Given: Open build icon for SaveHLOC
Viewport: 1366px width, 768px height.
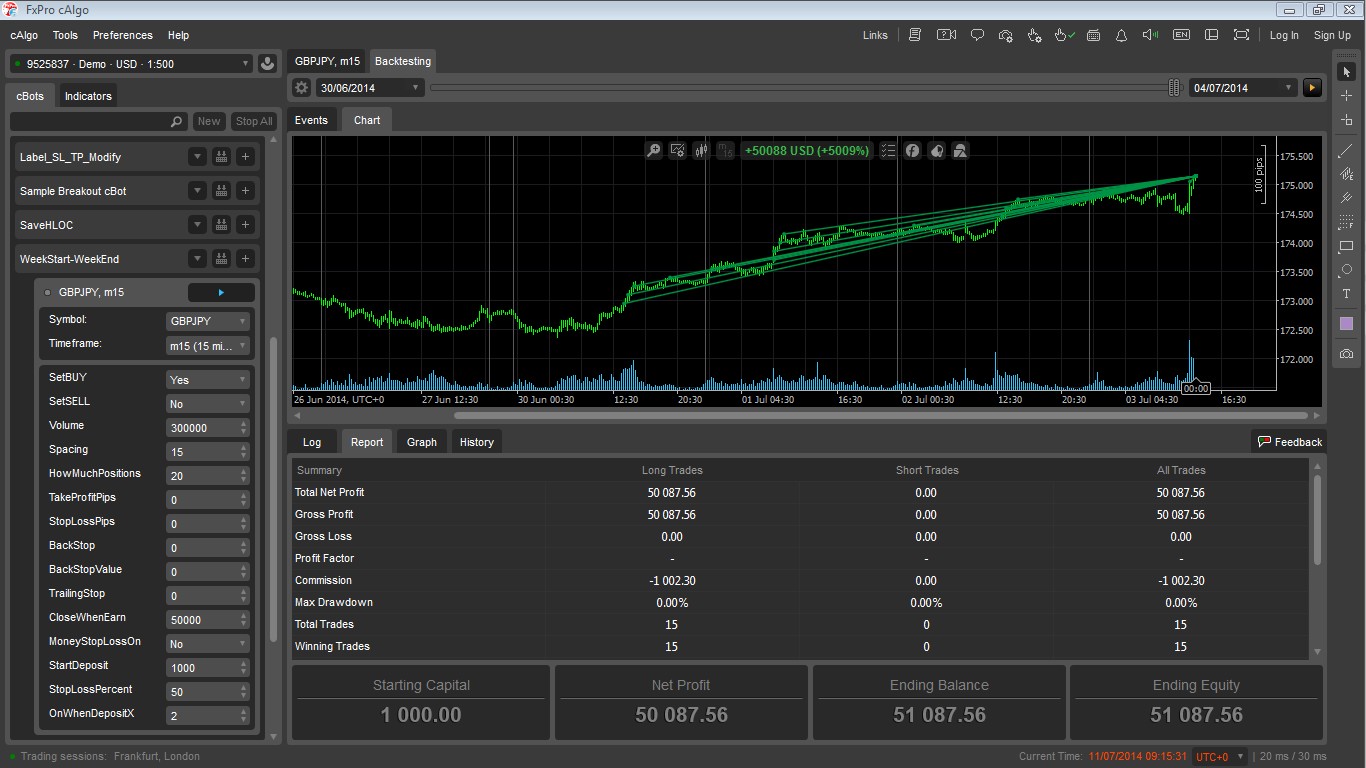Looking at the screenshot, I should (x=221, y=225).
